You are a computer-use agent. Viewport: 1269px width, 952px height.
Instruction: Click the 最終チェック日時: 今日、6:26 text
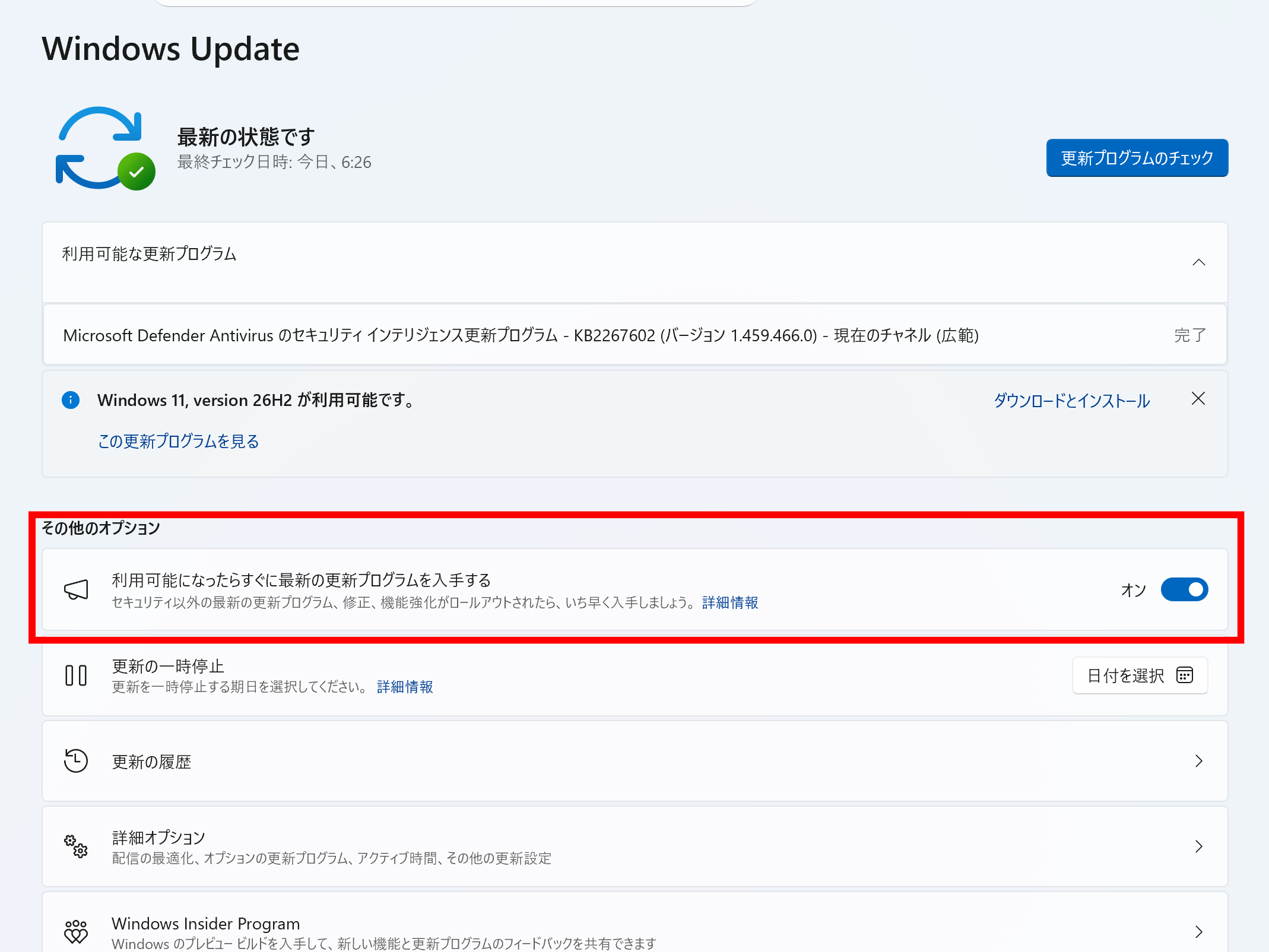[x=274, y=162]
